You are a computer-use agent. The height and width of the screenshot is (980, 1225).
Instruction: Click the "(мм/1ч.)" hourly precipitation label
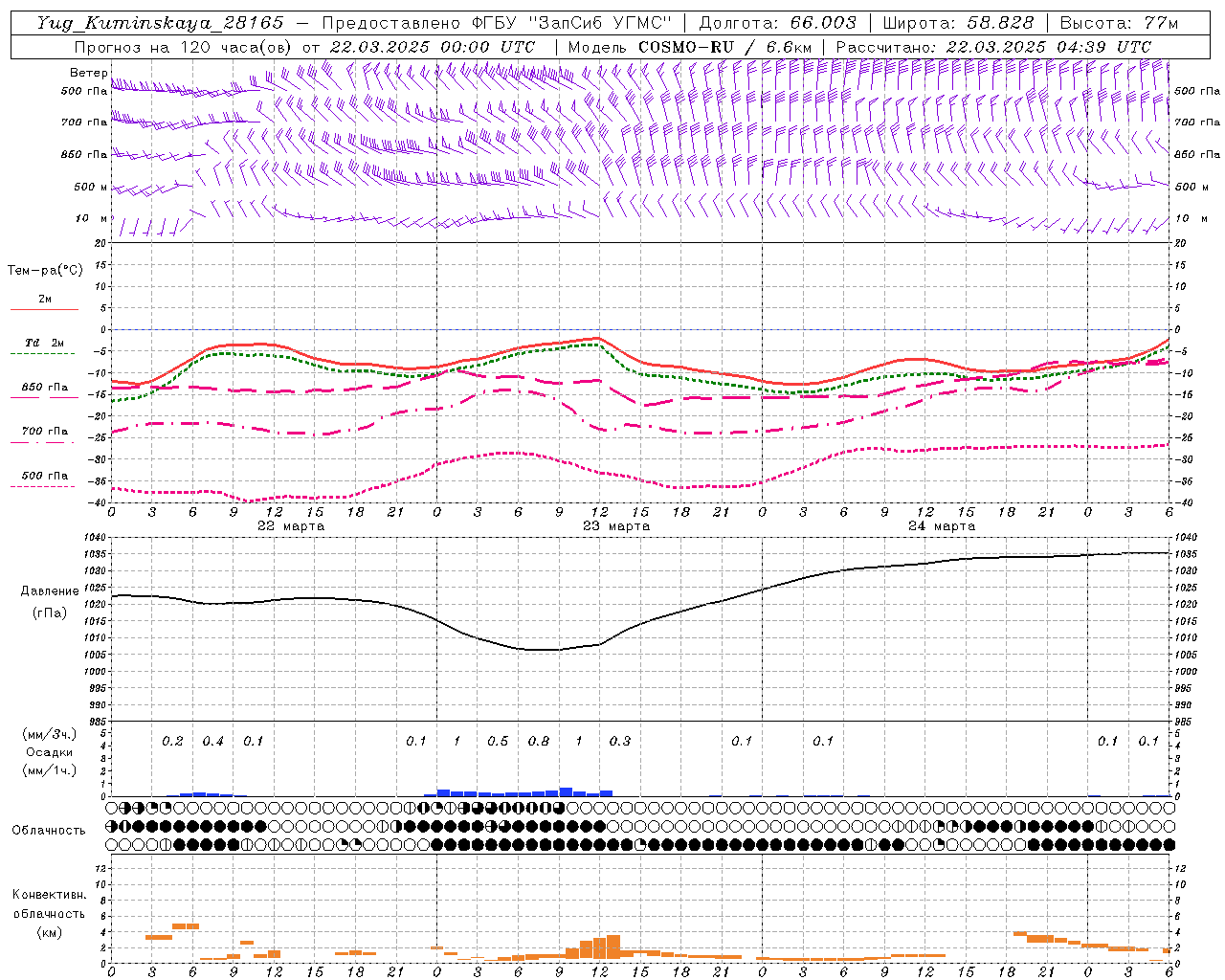pyautogui.click(x=50, y=770)
